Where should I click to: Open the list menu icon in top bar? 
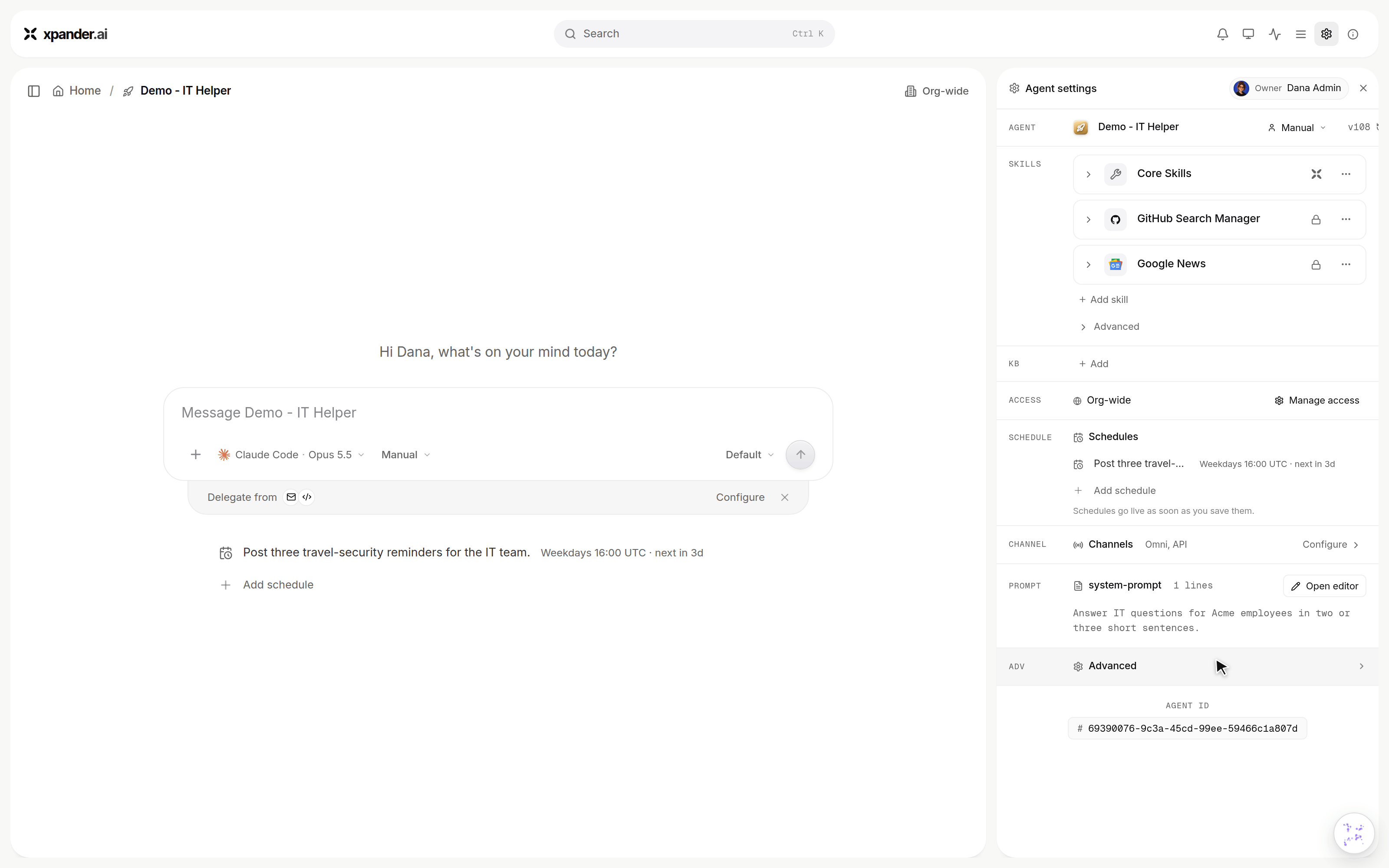pyautogui.click(x=1300, y=34)
